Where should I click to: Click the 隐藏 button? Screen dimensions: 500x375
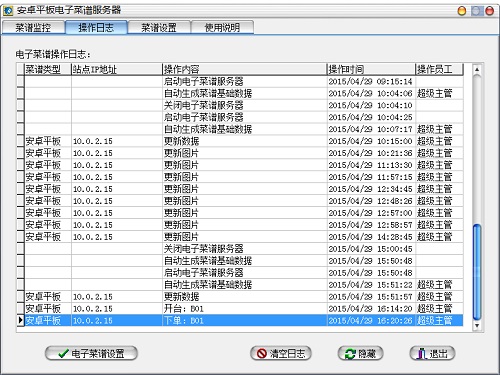360,353
